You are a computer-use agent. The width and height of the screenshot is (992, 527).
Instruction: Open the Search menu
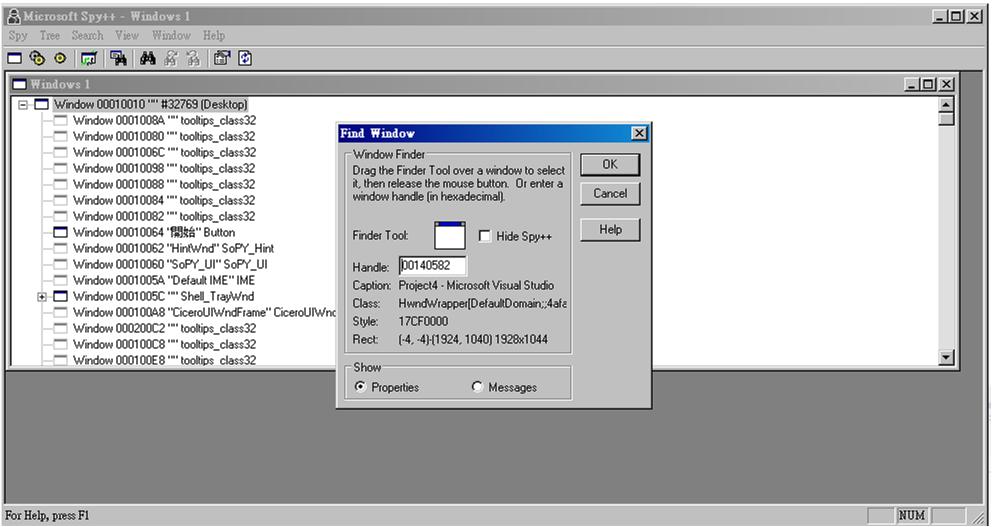pos(87,35)
